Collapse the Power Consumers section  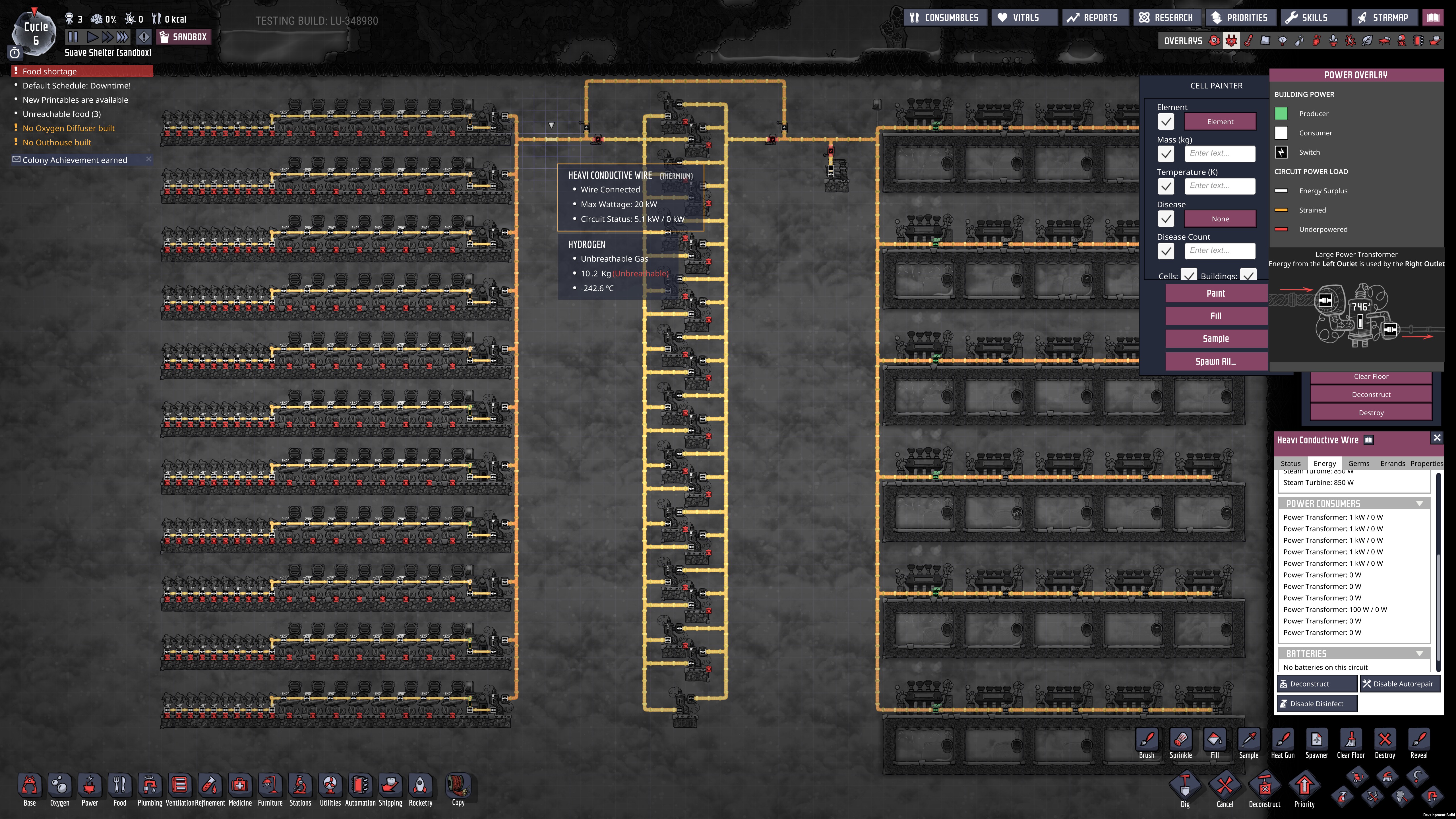click(x=1419, y=504)
